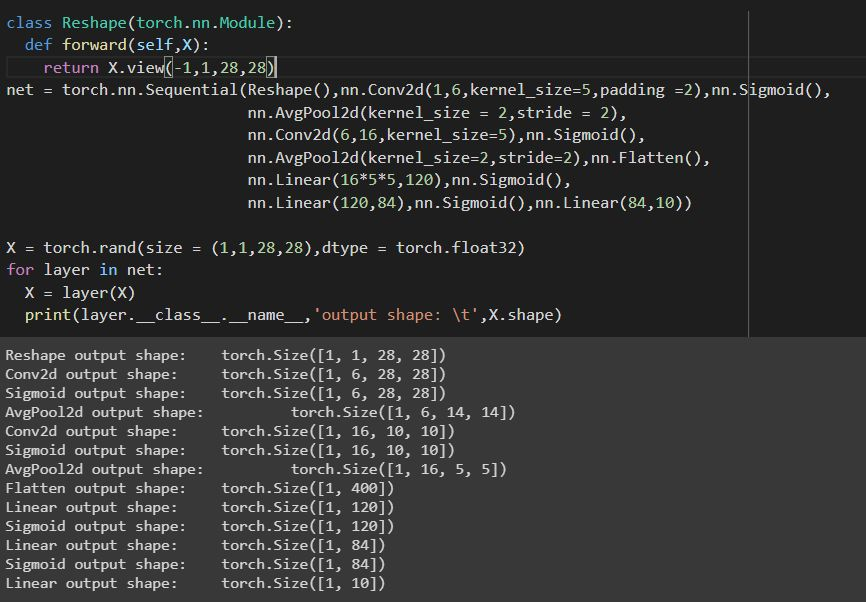Viewport: 866px width, 602px height.
Task: Click 'nn.Sigmoid()' after the 120,84 Linear layer
Action: (x=469, y=203)
